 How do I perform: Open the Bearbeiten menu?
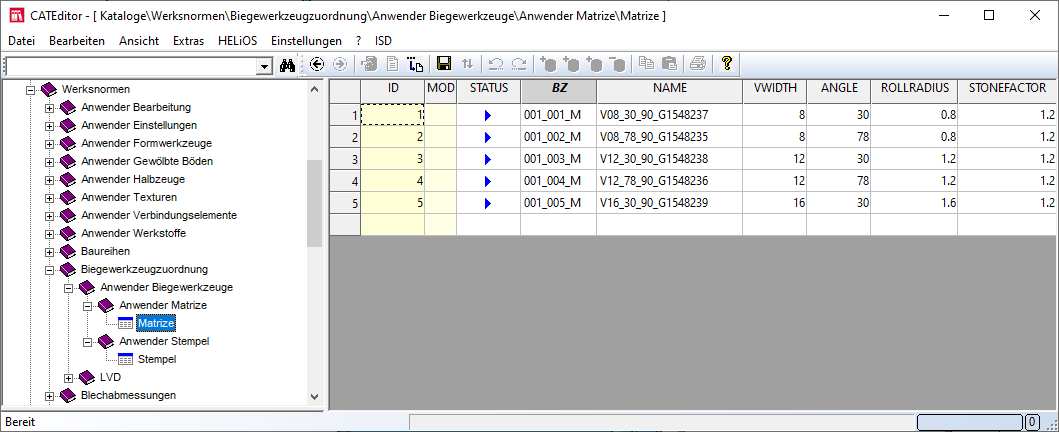[77, 41]
